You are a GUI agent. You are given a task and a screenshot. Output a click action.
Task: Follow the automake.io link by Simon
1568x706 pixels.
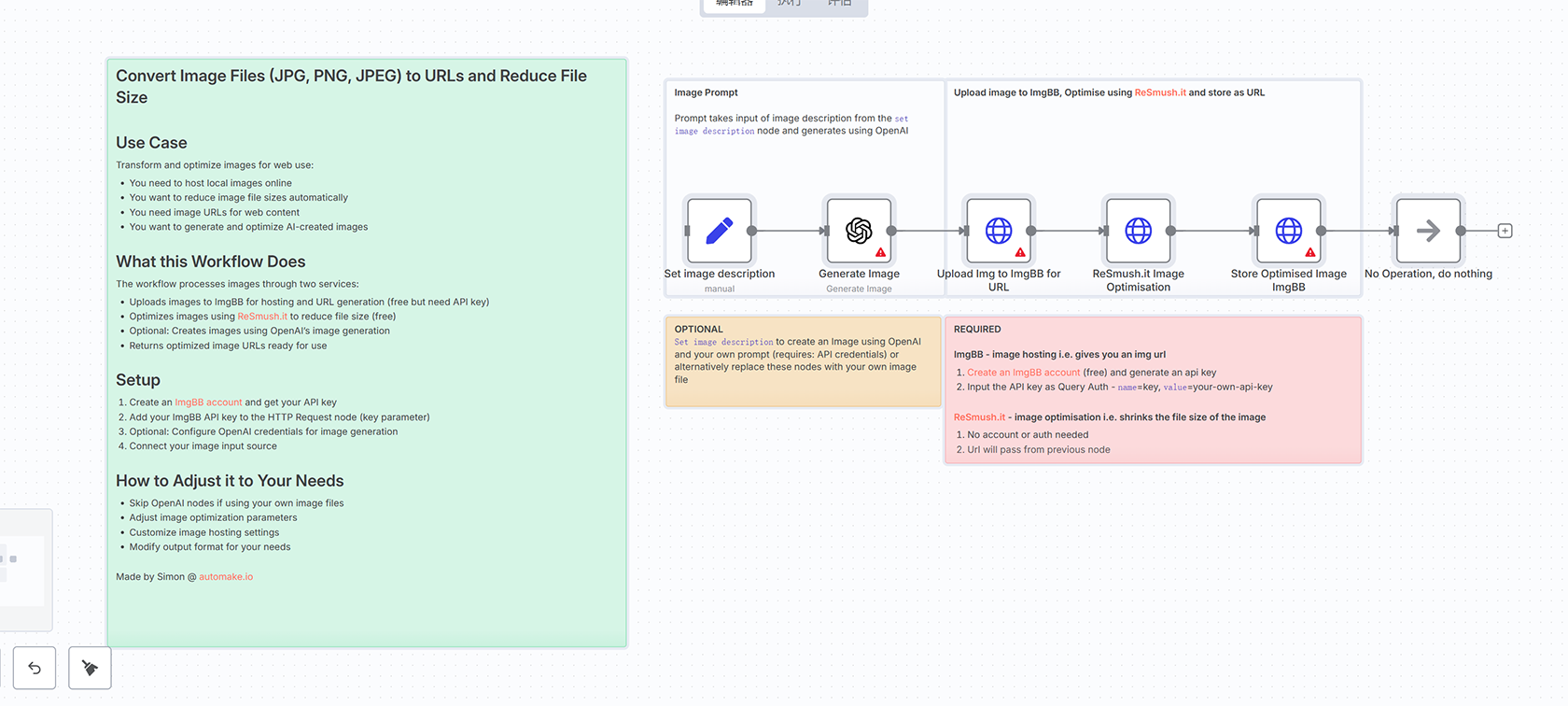(226, 577)
